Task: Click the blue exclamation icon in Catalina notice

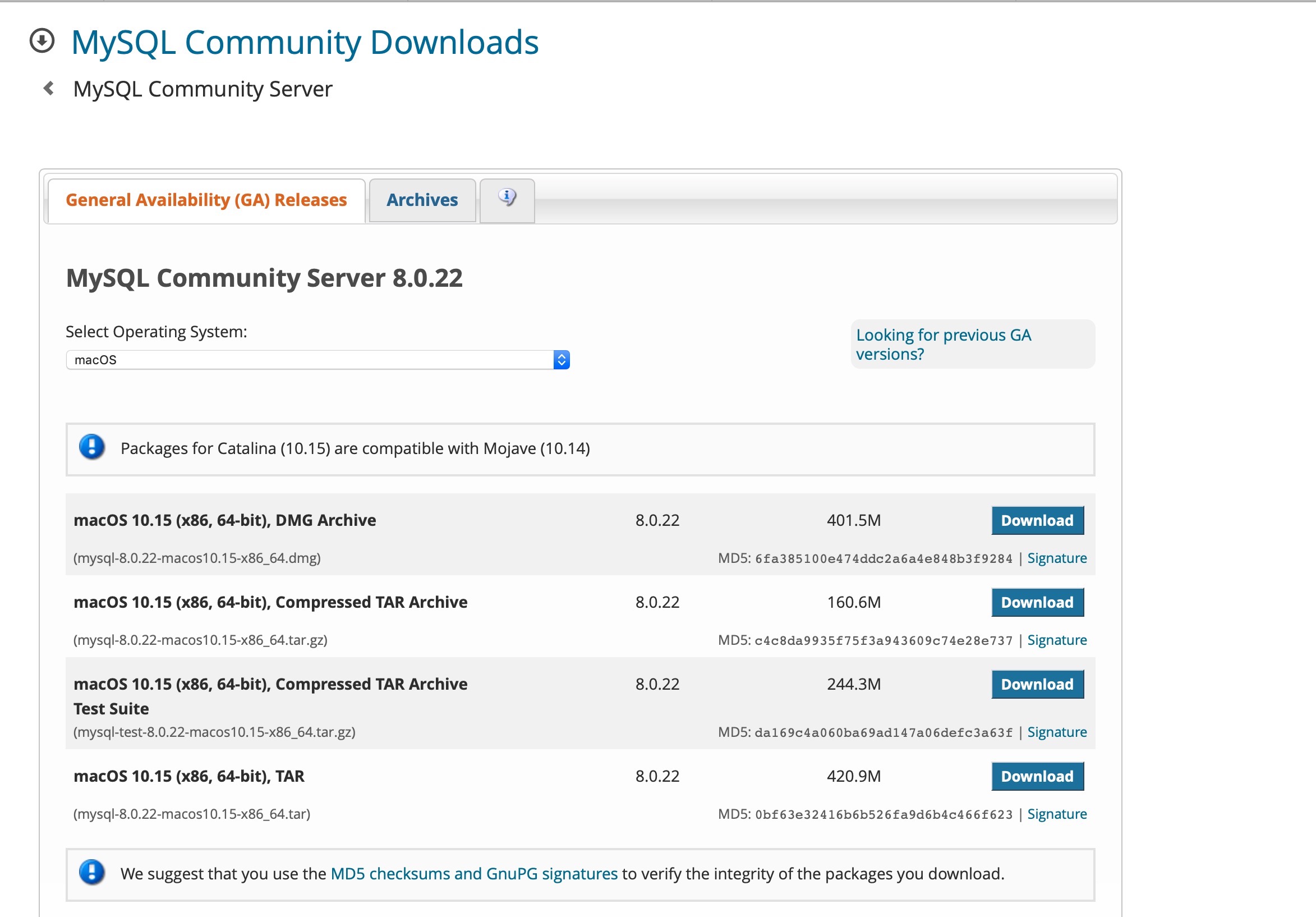Action: click(91, 447)
